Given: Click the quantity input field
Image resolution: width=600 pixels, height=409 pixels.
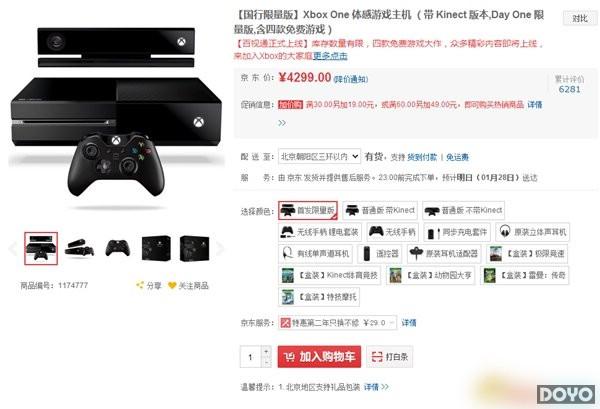Looking at the screenshot, I should pyautogui.click(x=251, y=357).
